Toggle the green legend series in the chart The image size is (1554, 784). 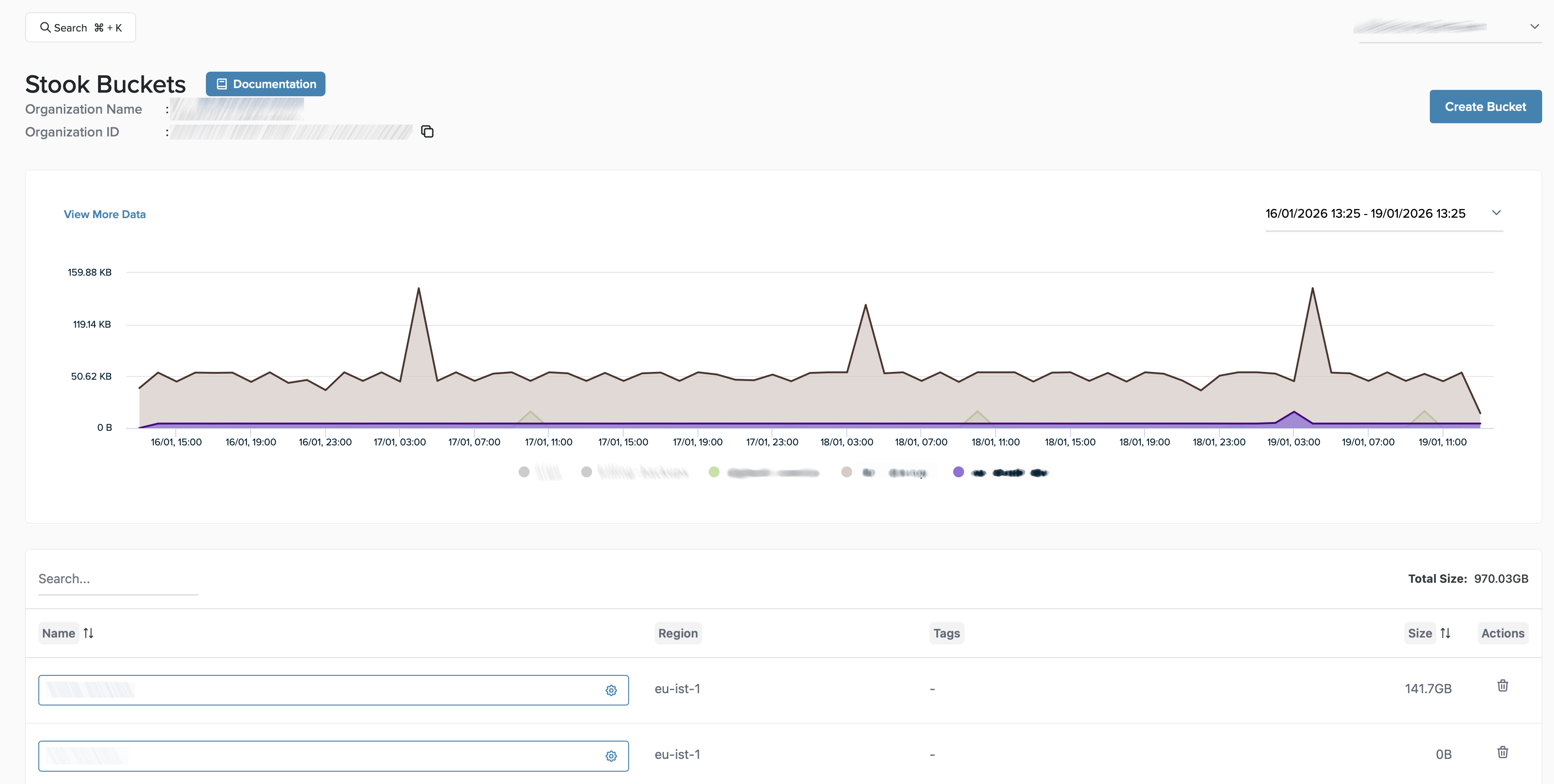tap(714, 471)
